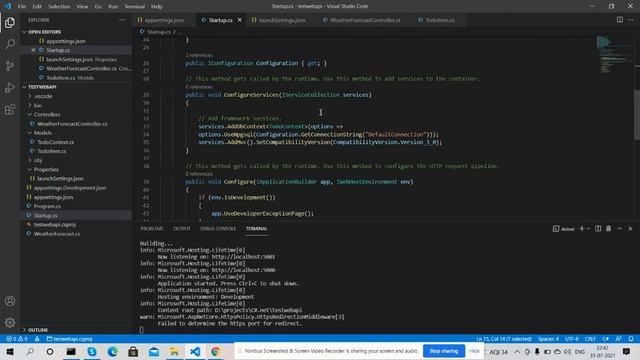Viewport: 640px width, 360px height.
Task: Close the terminal panel
Action: click(x=630, y=229)
